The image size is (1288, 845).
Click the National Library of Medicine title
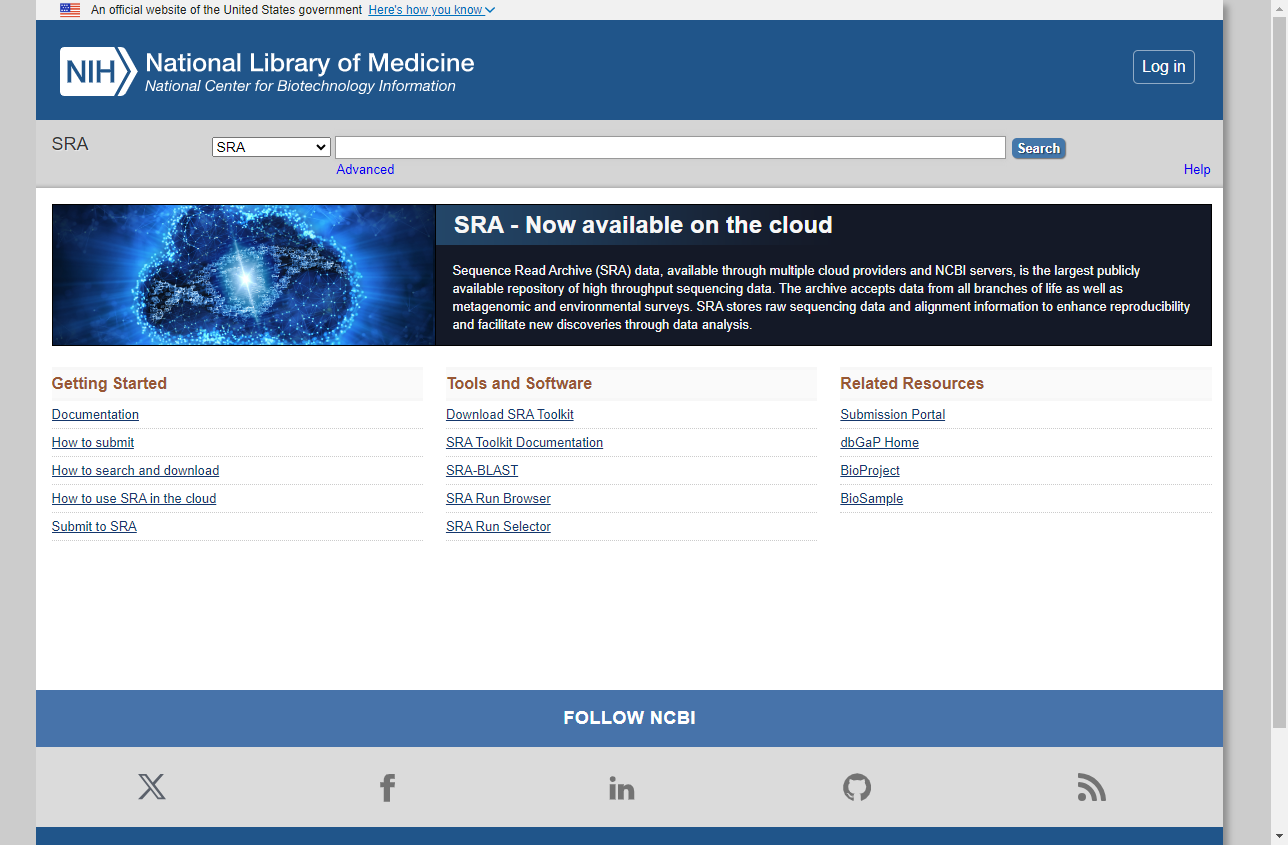(310, 63)
